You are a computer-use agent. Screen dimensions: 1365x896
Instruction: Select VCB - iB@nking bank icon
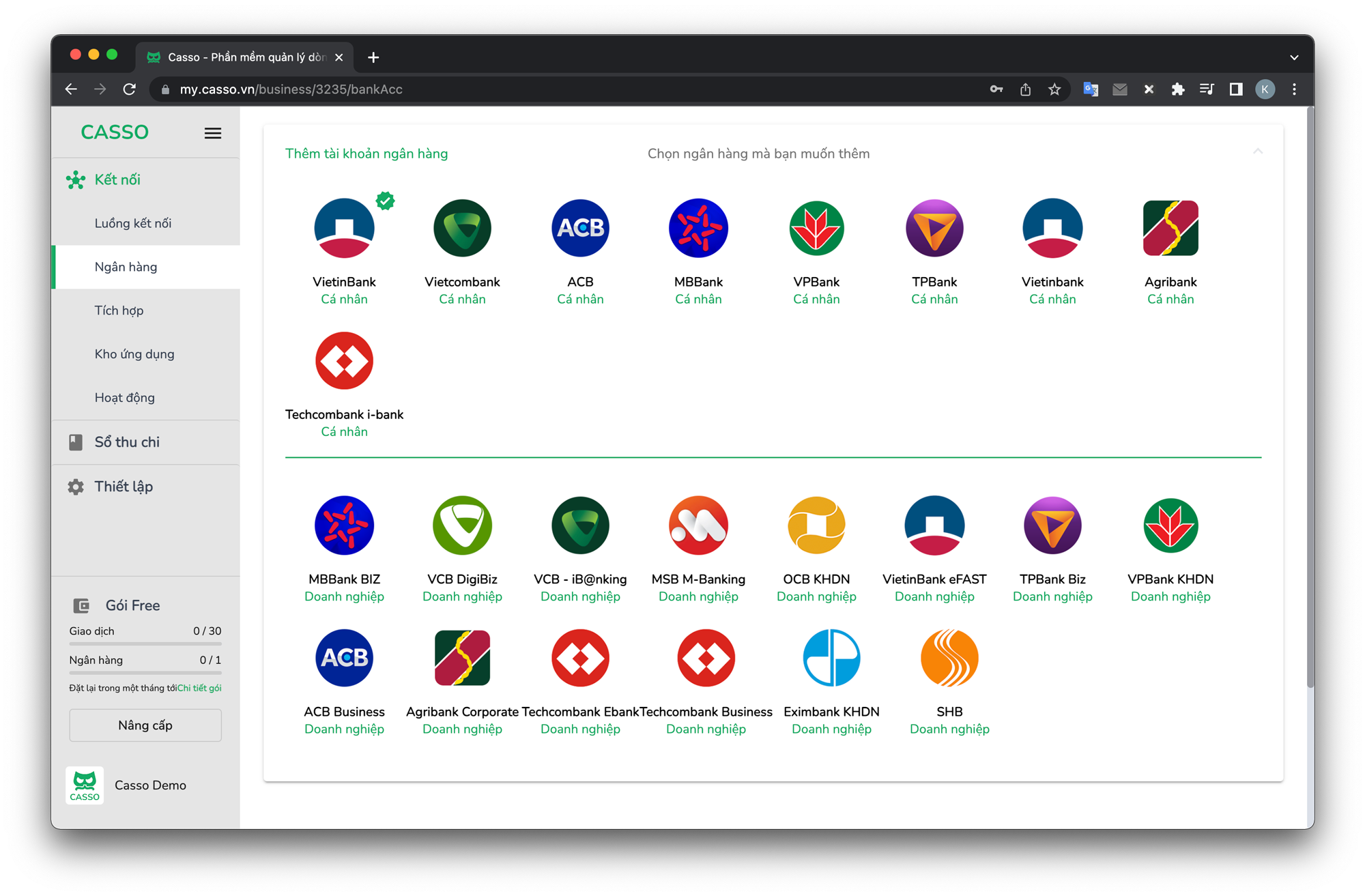tap(580, 525)
